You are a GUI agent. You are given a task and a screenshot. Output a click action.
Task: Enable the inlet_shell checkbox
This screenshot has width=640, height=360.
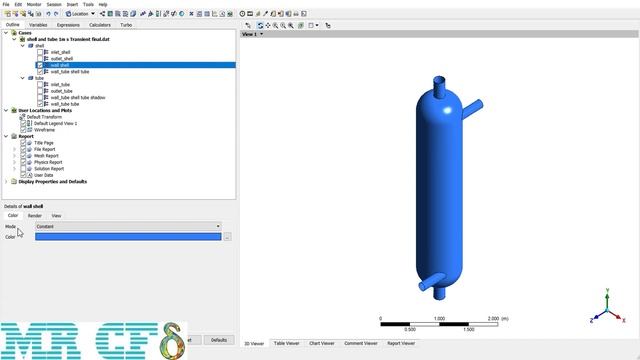[40, 52]
